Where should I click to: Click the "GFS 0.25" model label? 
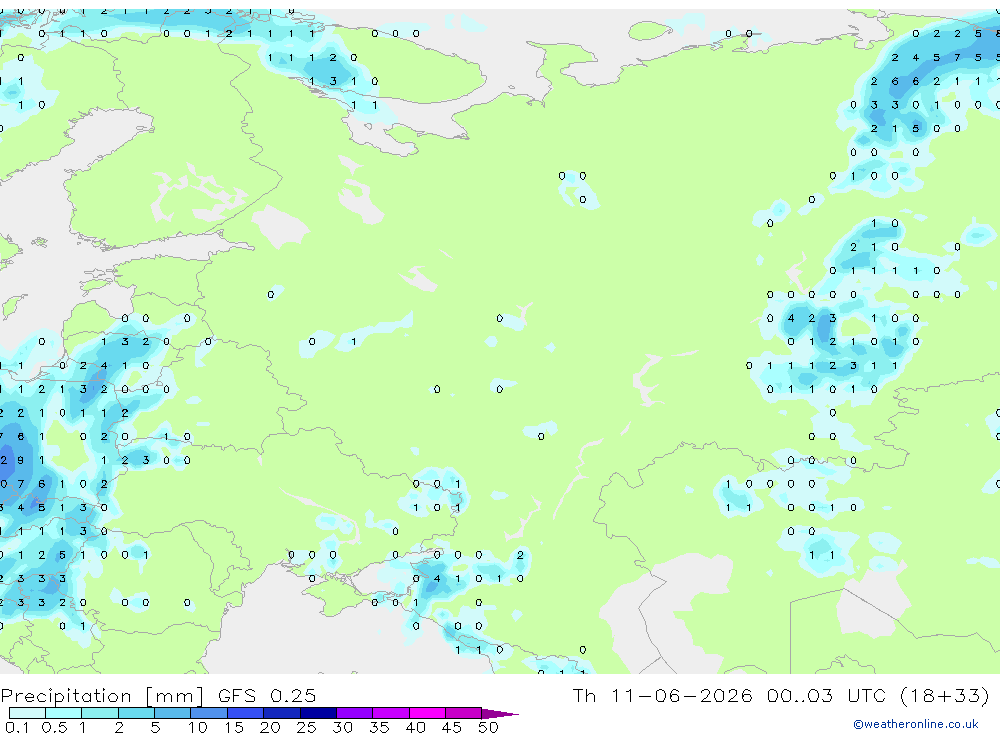point(267,695)
